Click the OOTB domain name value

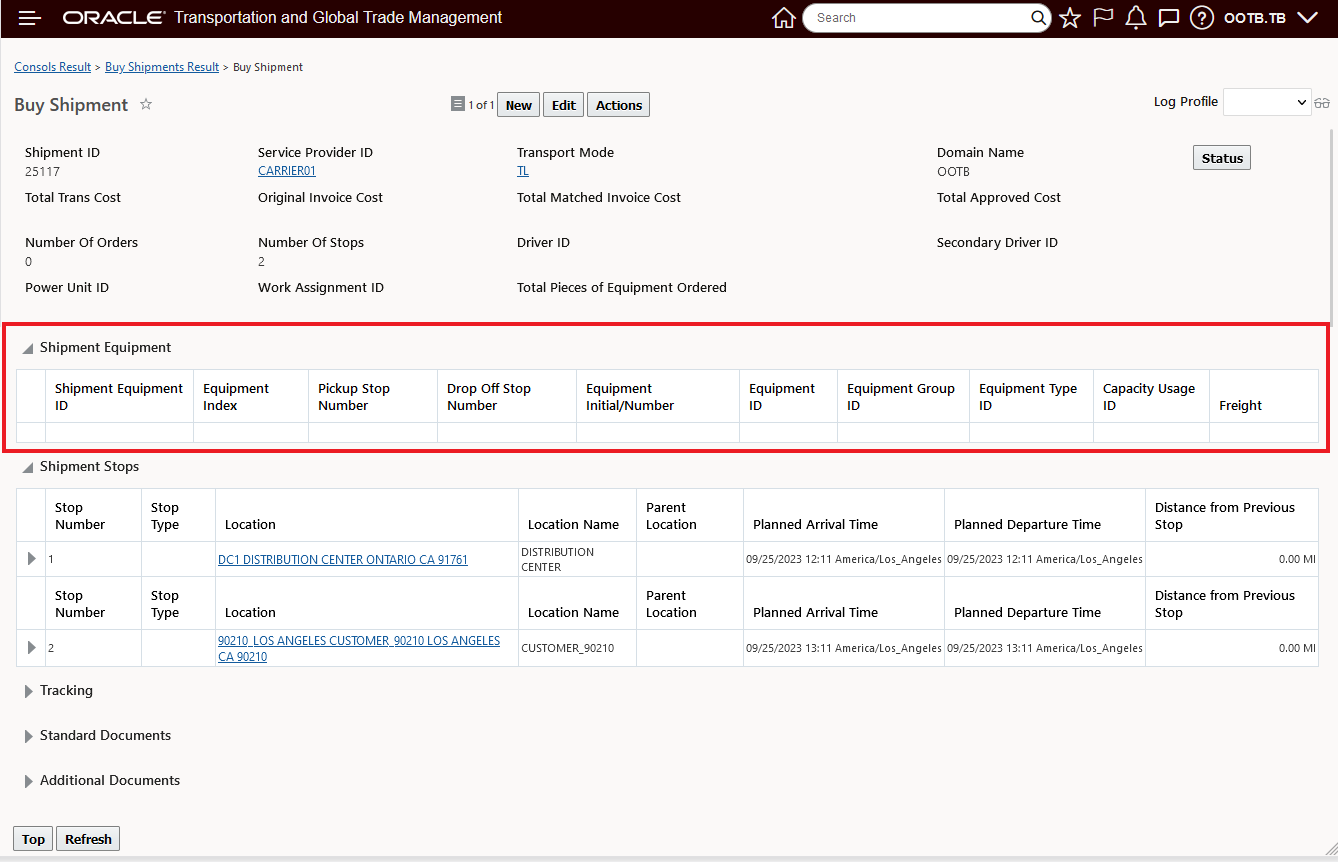click(x=953, y=171)
